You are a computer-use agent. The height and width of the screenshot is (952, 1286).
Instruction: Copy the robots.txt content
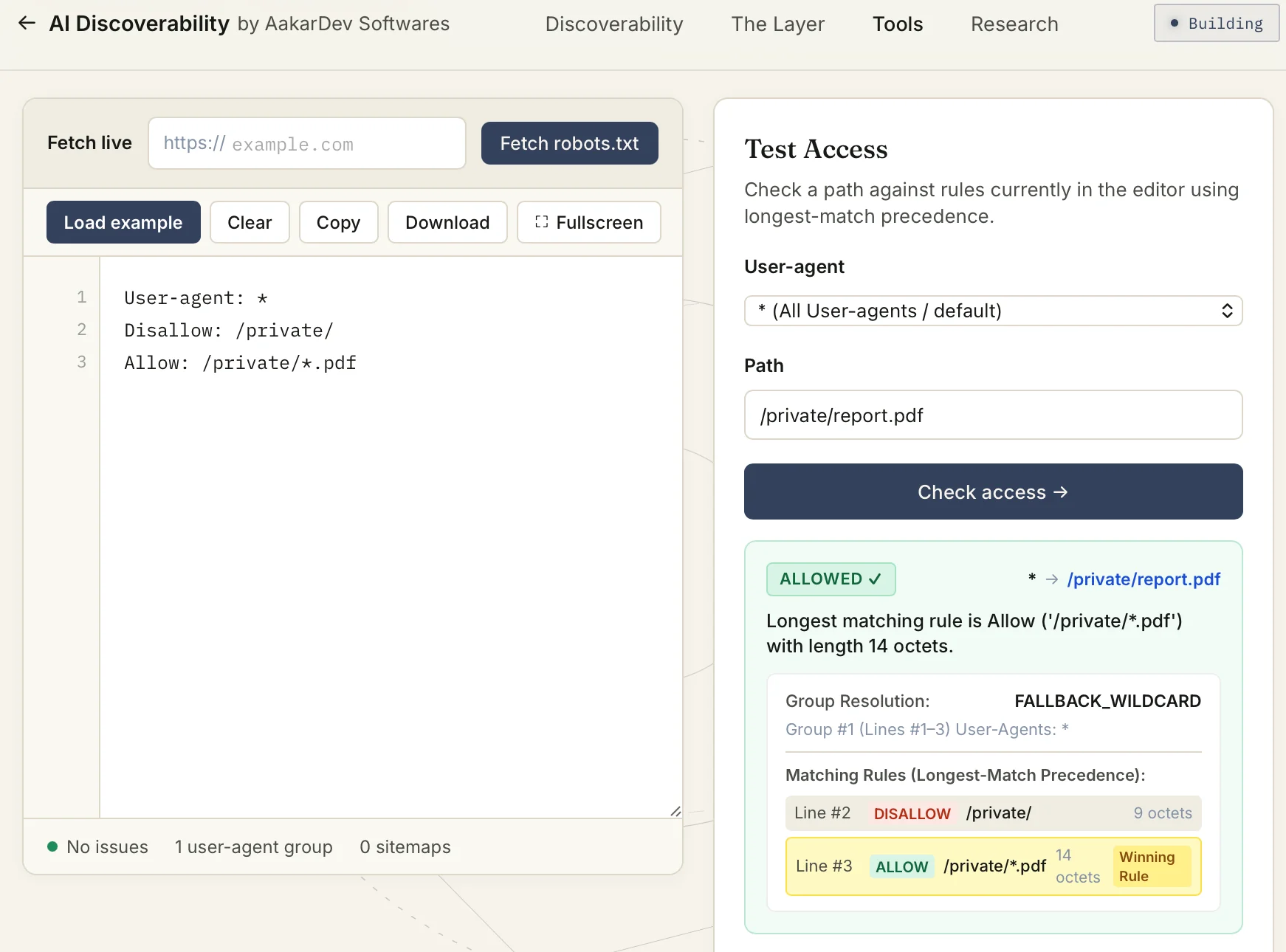pos(338,222)
